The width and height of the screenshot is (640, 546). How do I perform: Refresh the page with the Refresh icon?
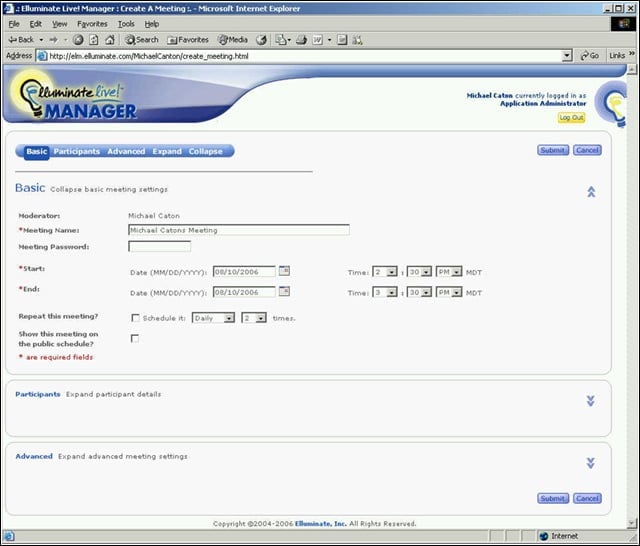coord(94,40)
